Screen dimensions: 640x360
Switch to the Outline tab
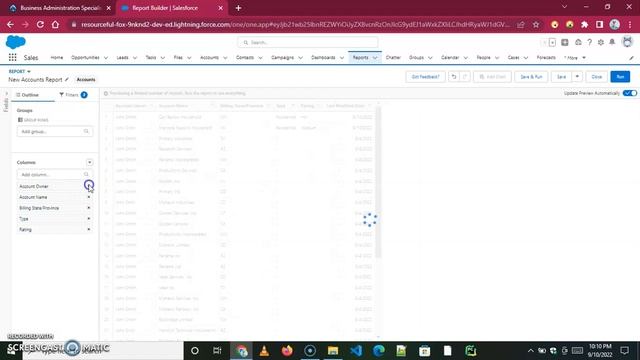(27, 95)
